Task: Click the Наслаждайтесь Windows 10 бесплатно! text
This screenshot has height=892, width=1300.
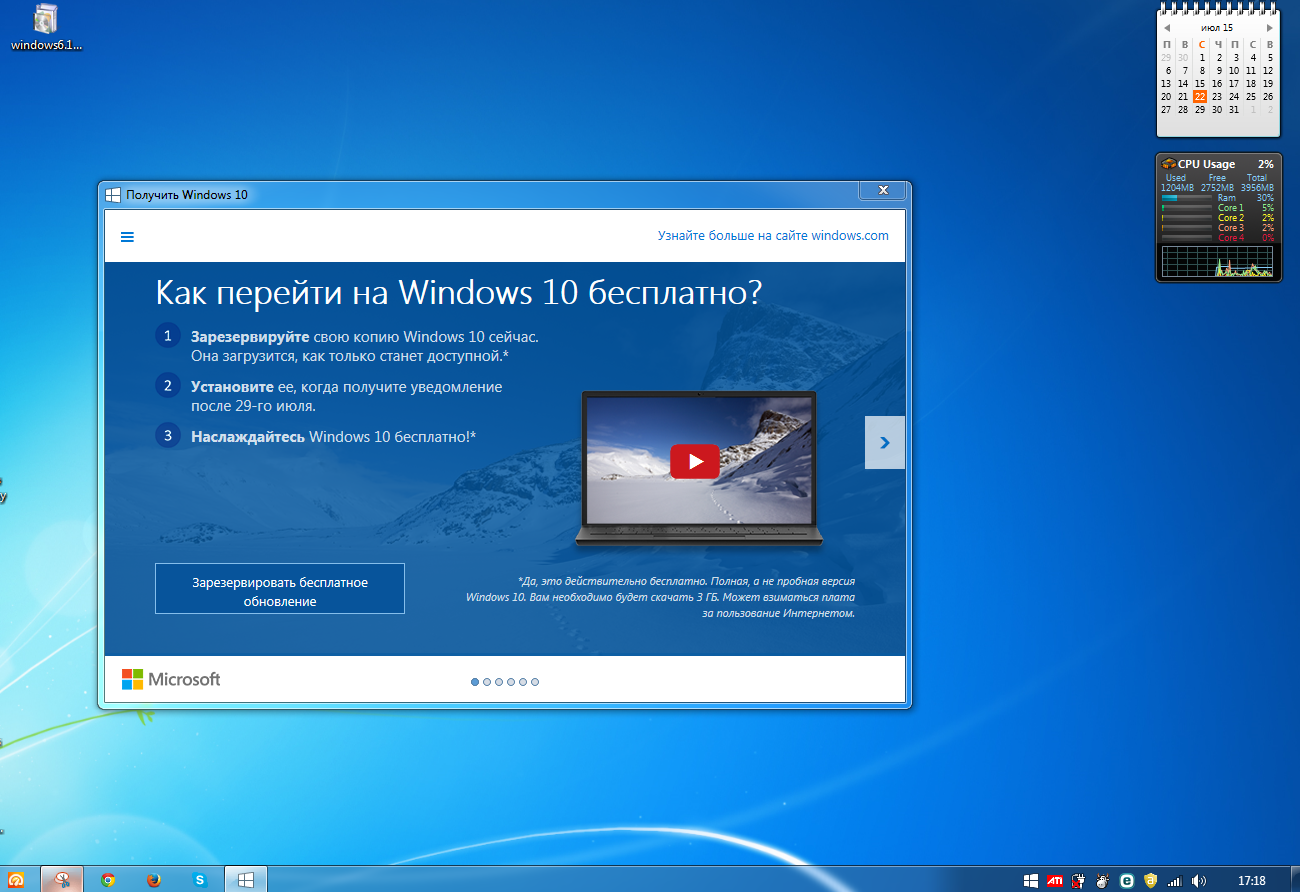Action: tap(333, 436)
